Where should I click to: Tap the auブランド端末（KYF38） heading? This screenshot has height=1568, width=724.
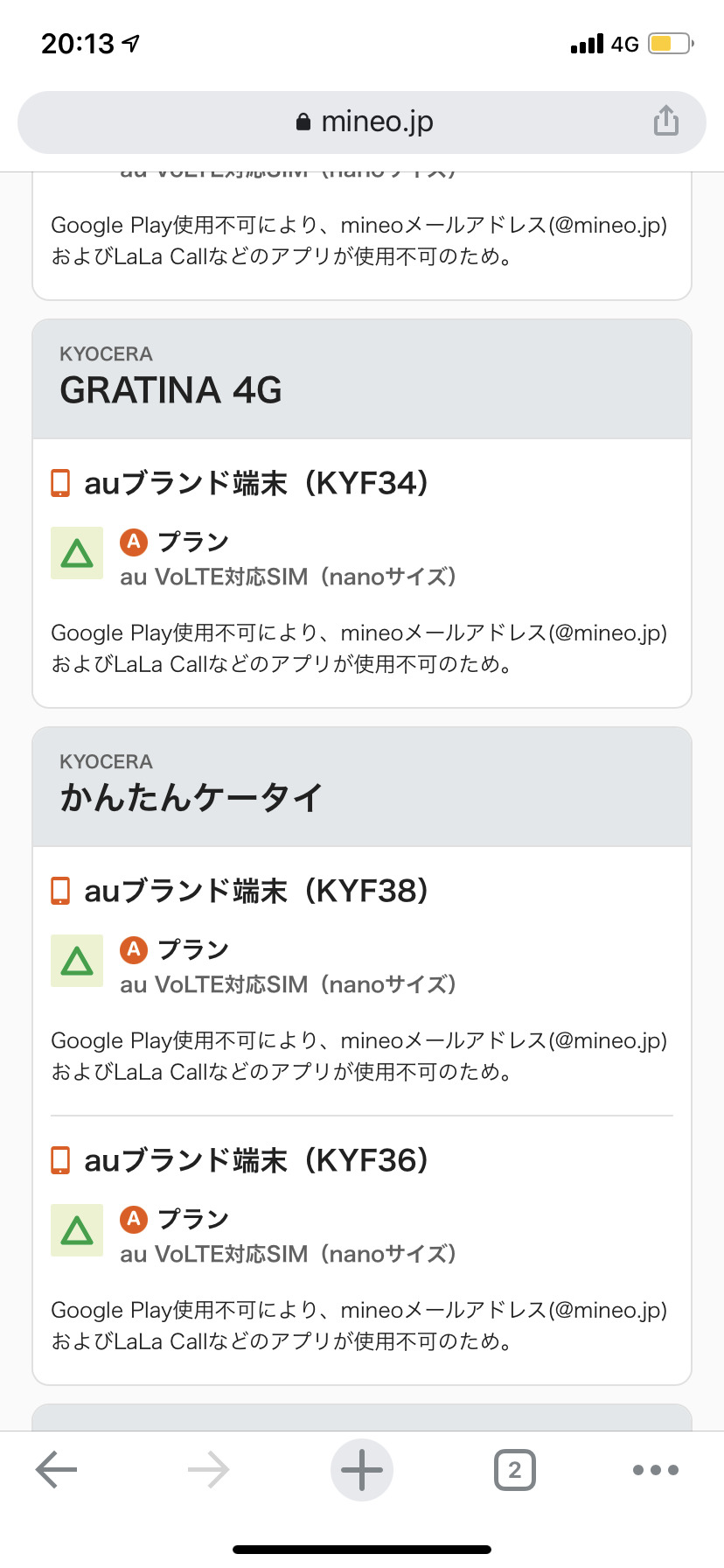pyautogui.click(x=256, y=891)
